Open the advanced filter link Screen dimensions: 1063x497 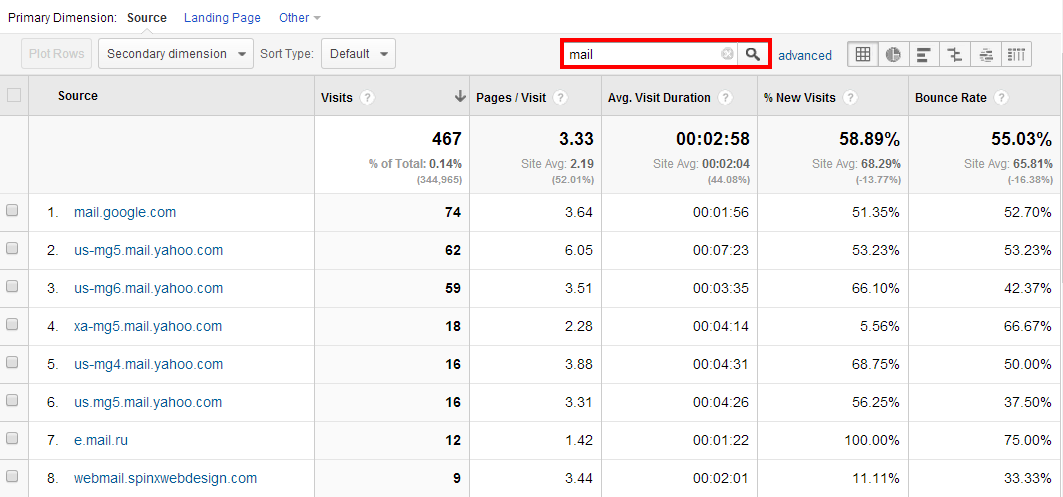(x=804, y=55)
